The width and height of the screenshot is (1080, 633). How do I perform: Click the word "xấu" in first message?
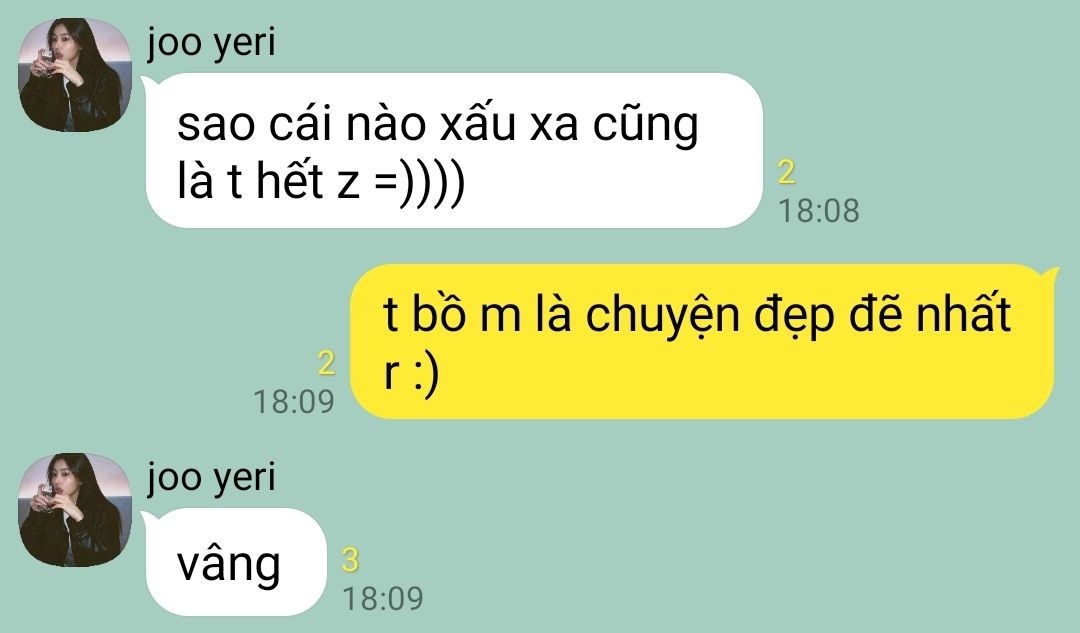point(478,124)
